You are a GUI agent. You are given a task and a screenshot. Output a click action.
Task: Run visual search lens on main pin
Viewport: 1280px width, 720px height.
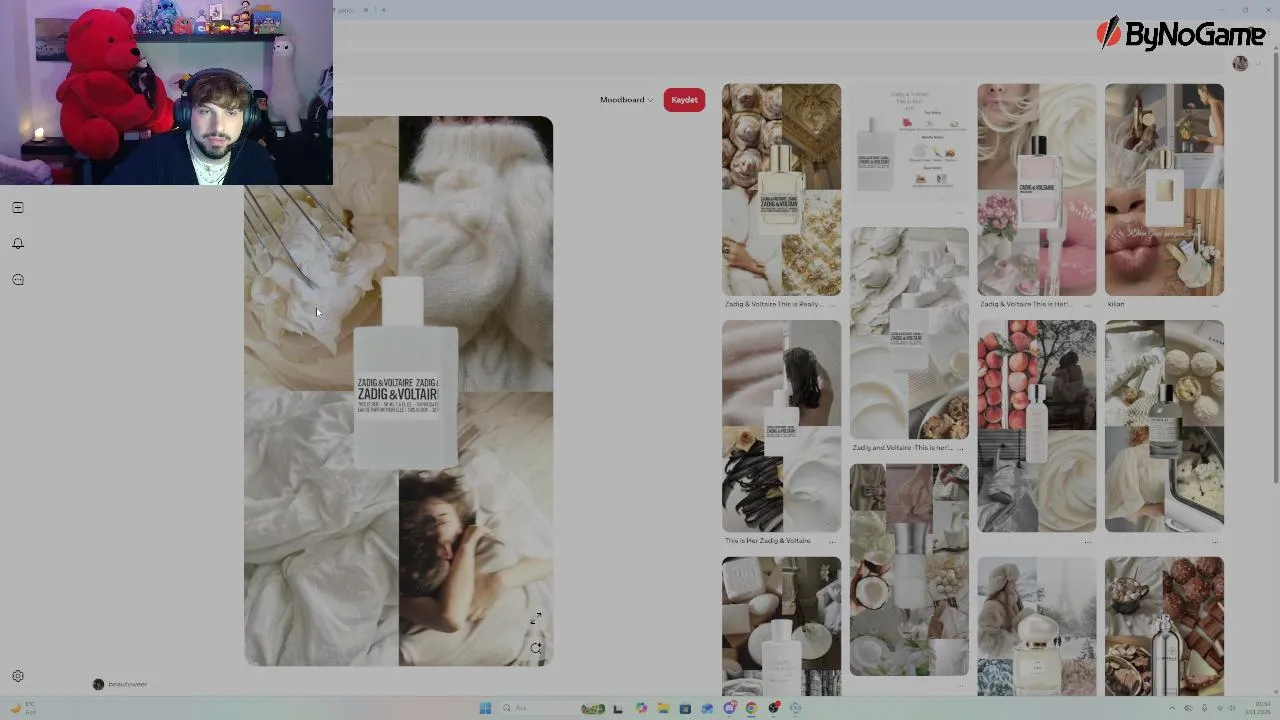click(536, 648)
